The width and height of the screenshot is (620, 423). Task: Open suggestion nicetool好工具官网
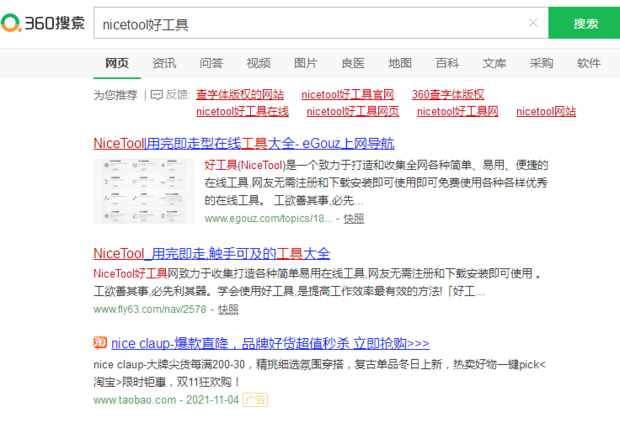(348, 94)
